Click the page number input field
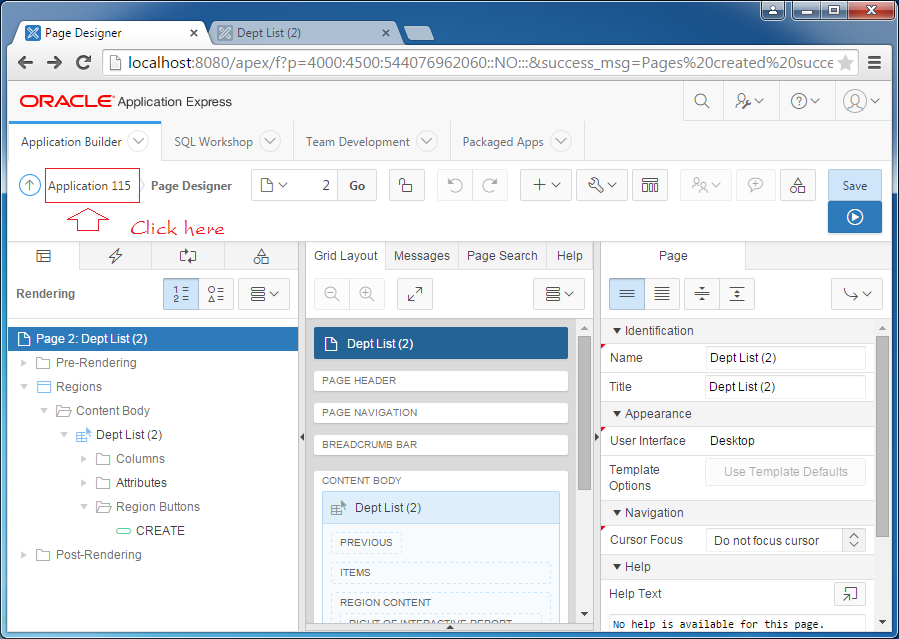 click(x=314, y=185)
